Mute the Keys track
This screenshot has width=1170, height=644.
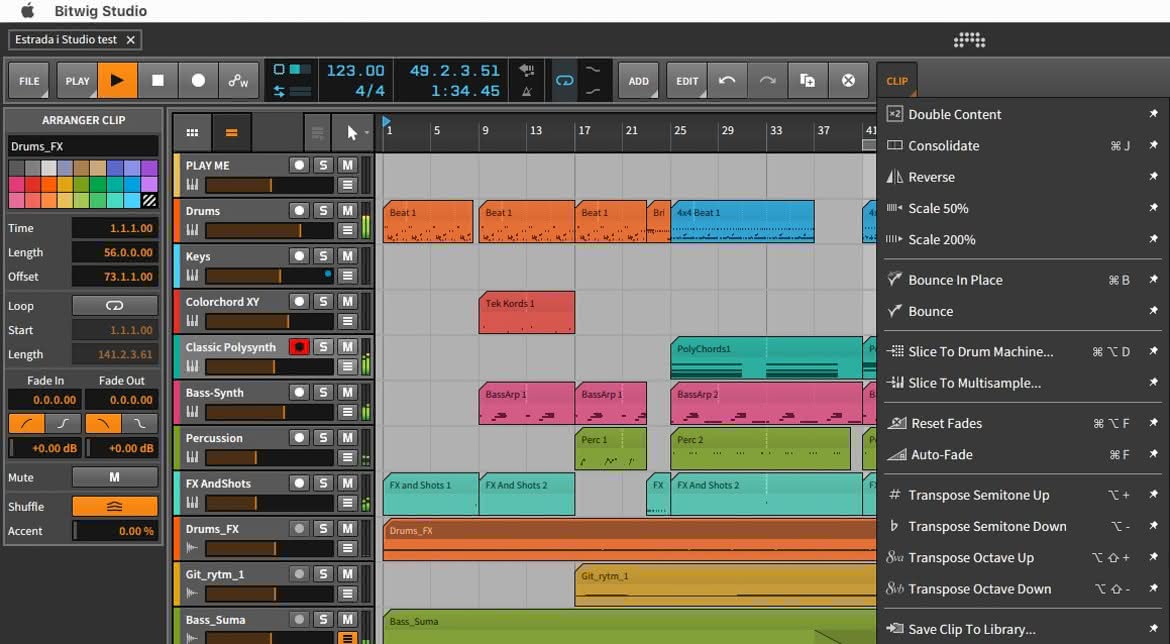pos(347,256)
